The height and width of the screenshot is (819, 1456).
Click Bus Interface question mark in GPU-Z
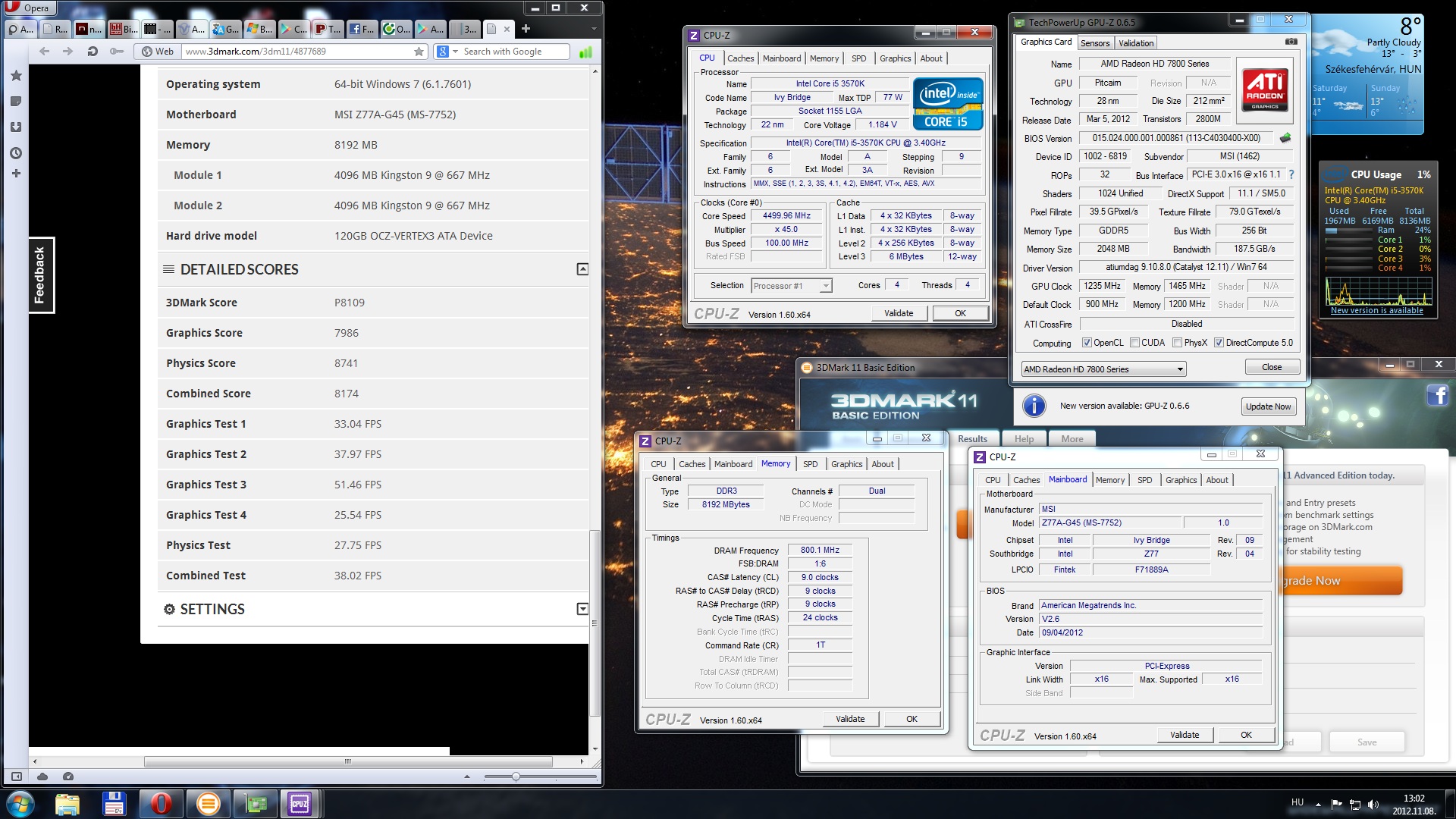pyautogui.click(x=1291, y=174)
